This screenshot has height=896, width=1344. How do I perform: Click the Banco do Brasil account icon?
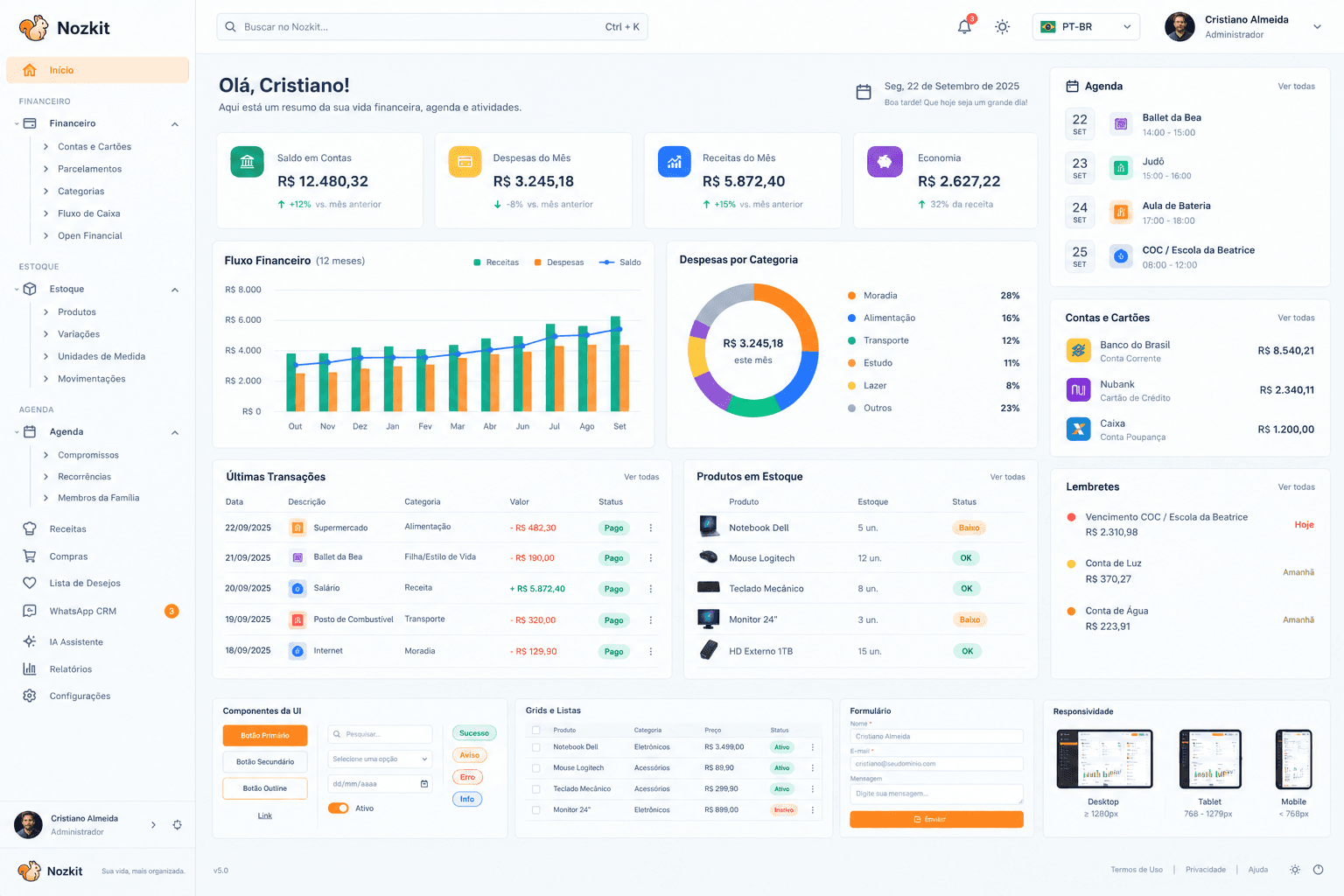(1079, 350)
